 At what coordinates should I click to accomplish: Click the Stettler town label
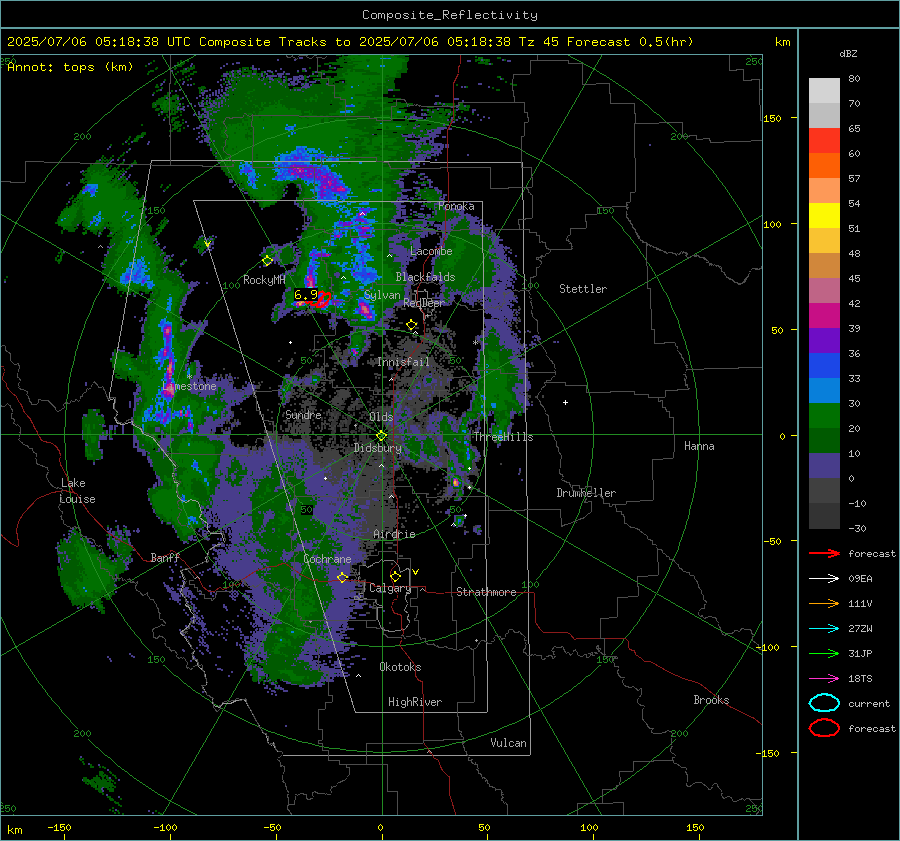coord(583,289)
